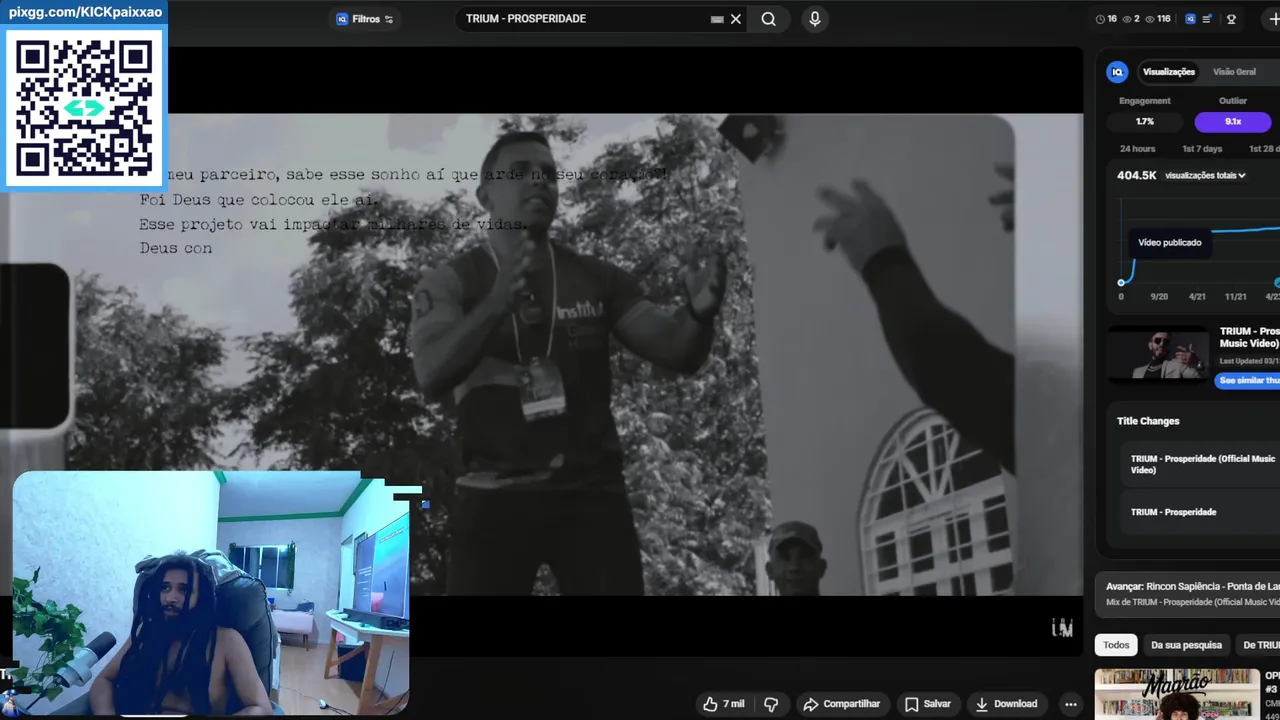Open the blue IQ extension icon in top bar
Viewport: 1280px width, 720px height.
pyautogui.click(x=1190, y=19)
